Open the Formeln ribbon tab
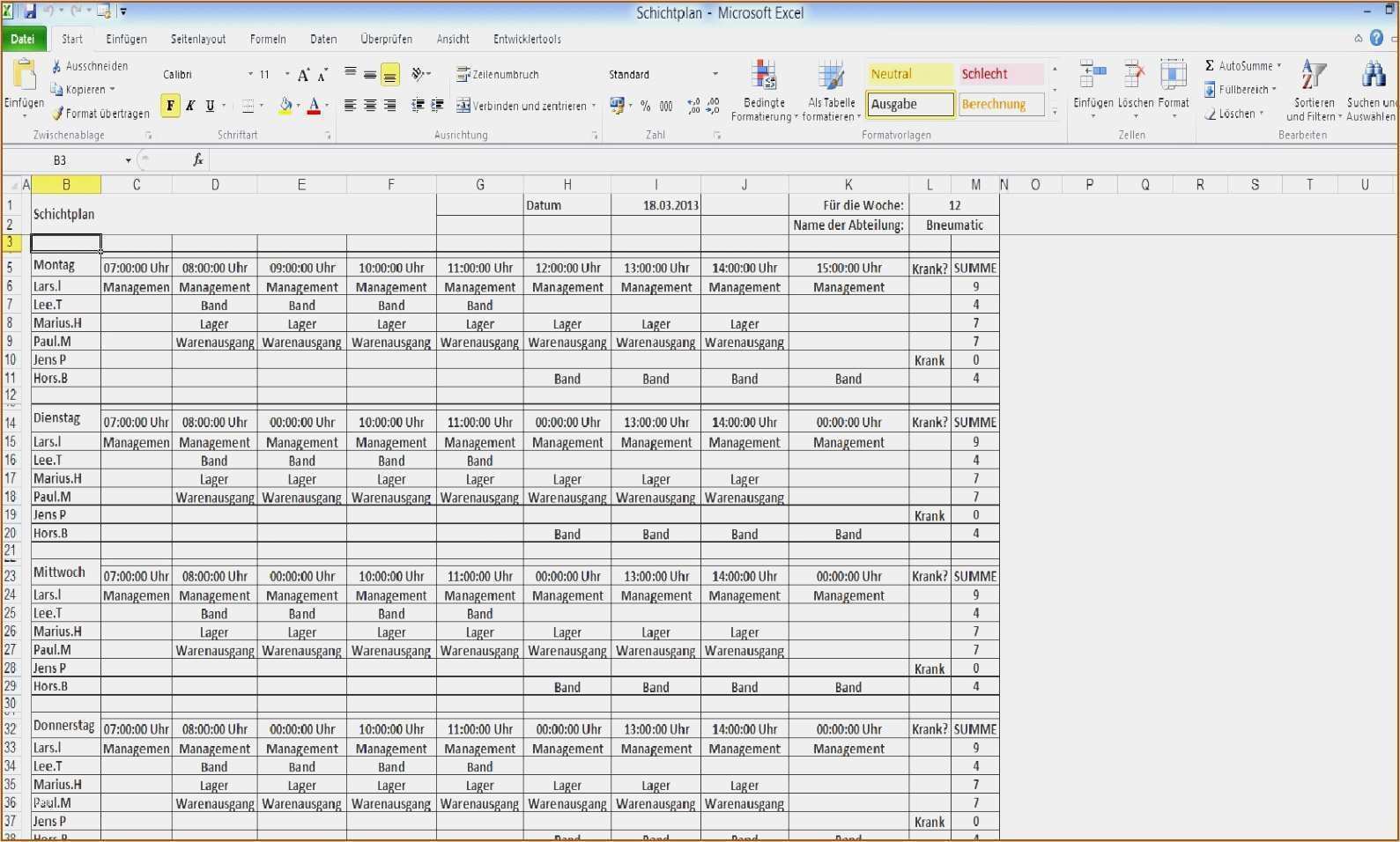Screen dimensions: 1400x842 click(x=268, y=39)
